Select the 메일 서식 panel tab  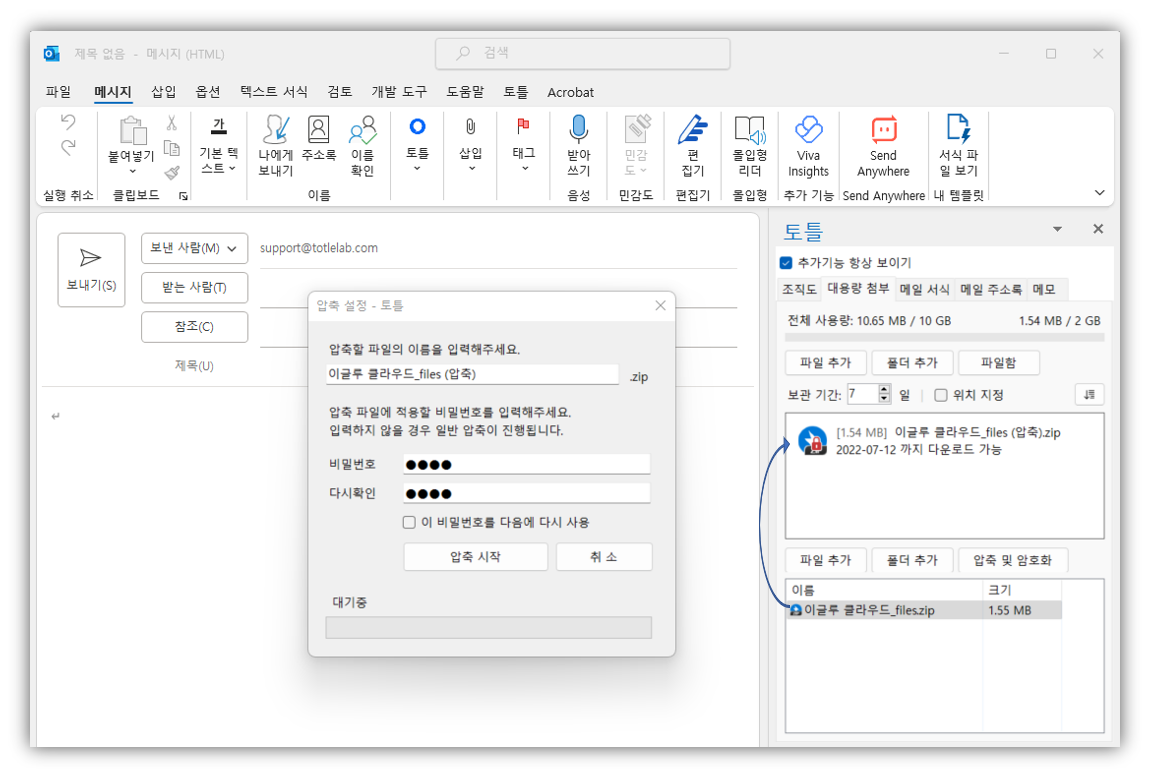point(925,290)
